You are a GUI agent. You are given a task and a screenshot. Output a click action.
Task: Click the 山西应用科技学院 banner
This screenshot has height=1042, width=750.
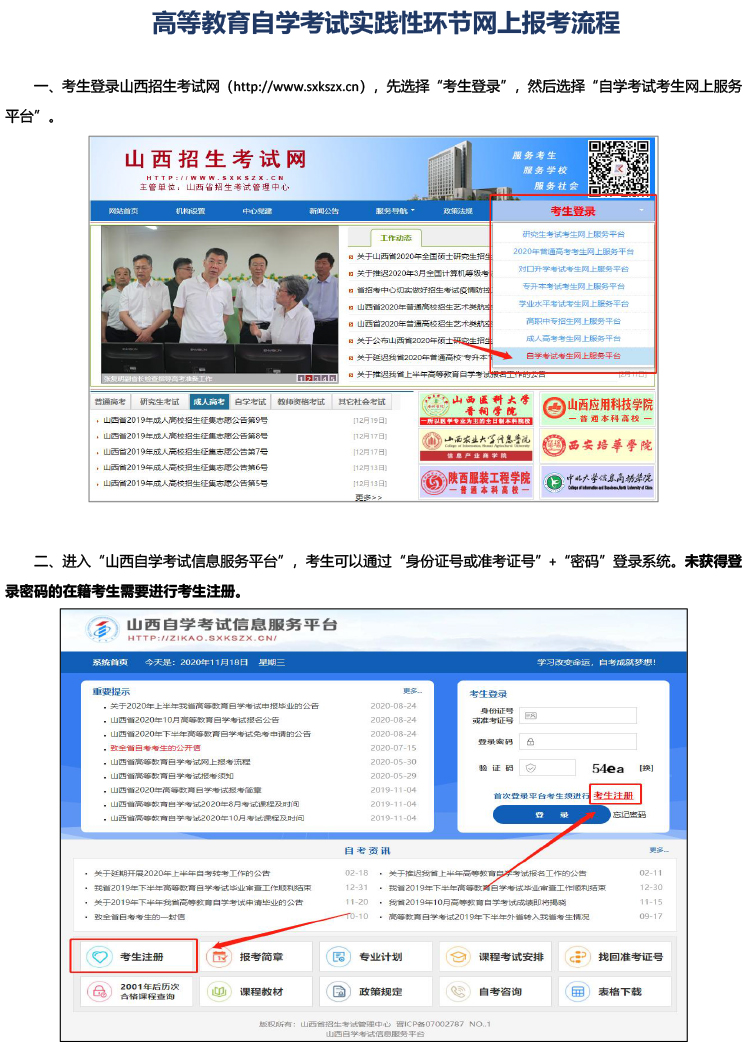pyautogui.click(x=597, y=409)
